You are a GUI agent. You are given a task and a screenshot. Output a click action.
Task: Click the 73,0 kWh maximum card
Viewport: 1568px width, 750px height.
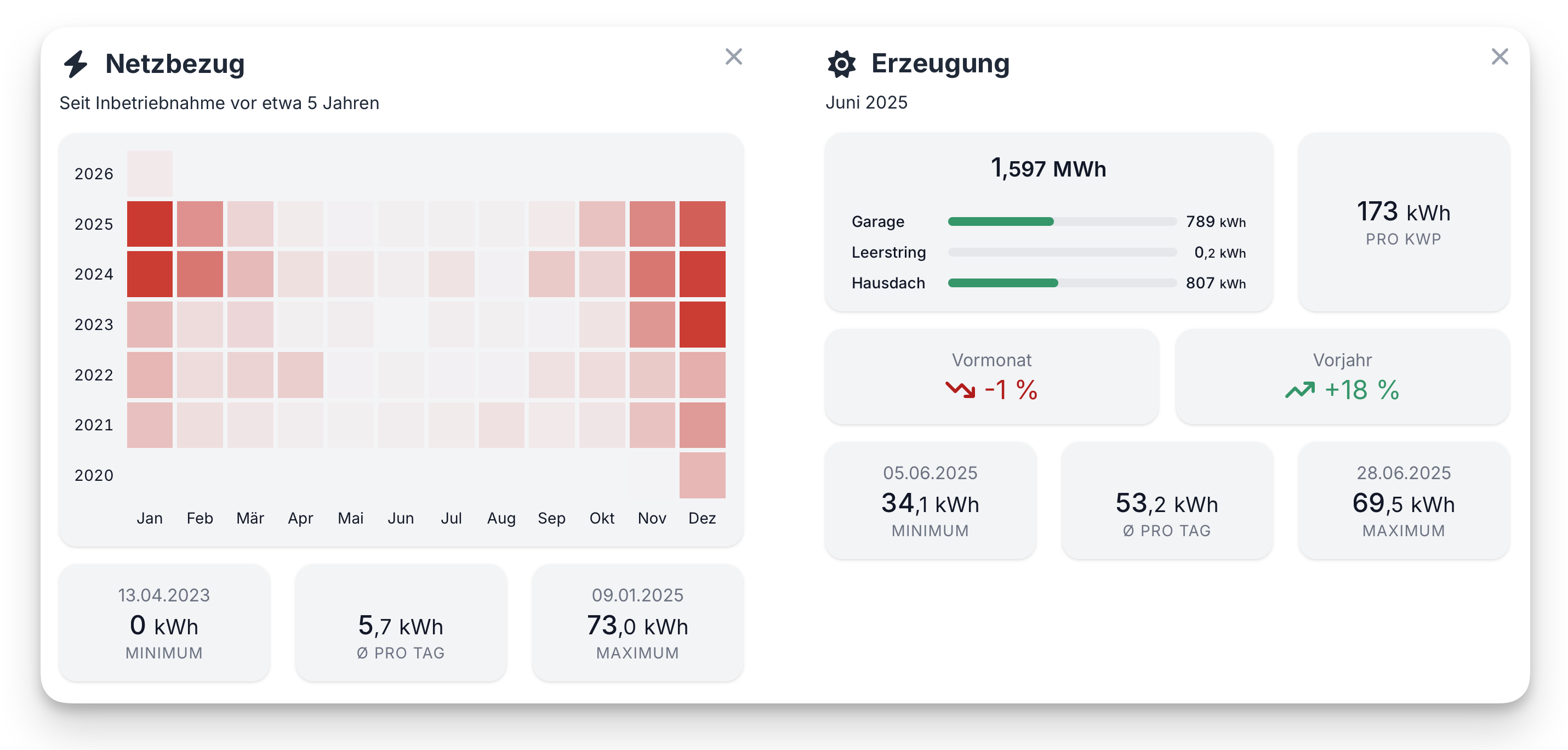point(637,622)
